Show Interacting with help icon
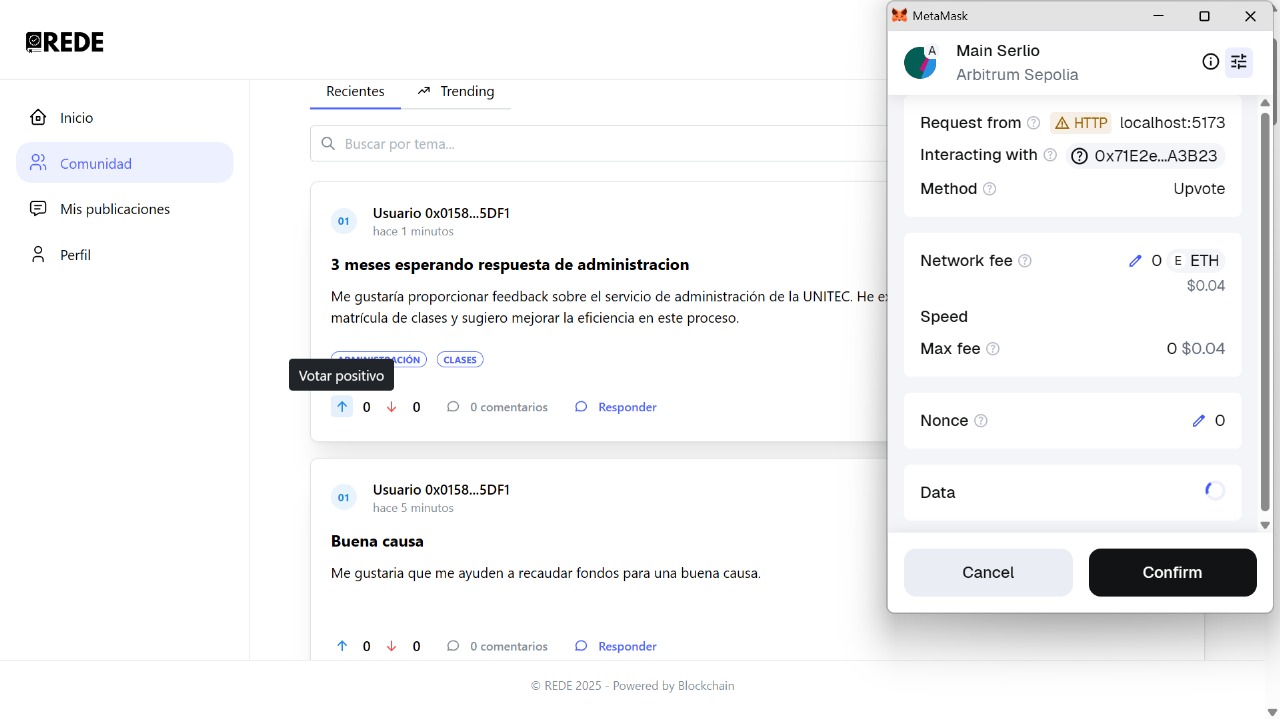The width and height of the screenshot is (1280, 719). (1050, 155)
